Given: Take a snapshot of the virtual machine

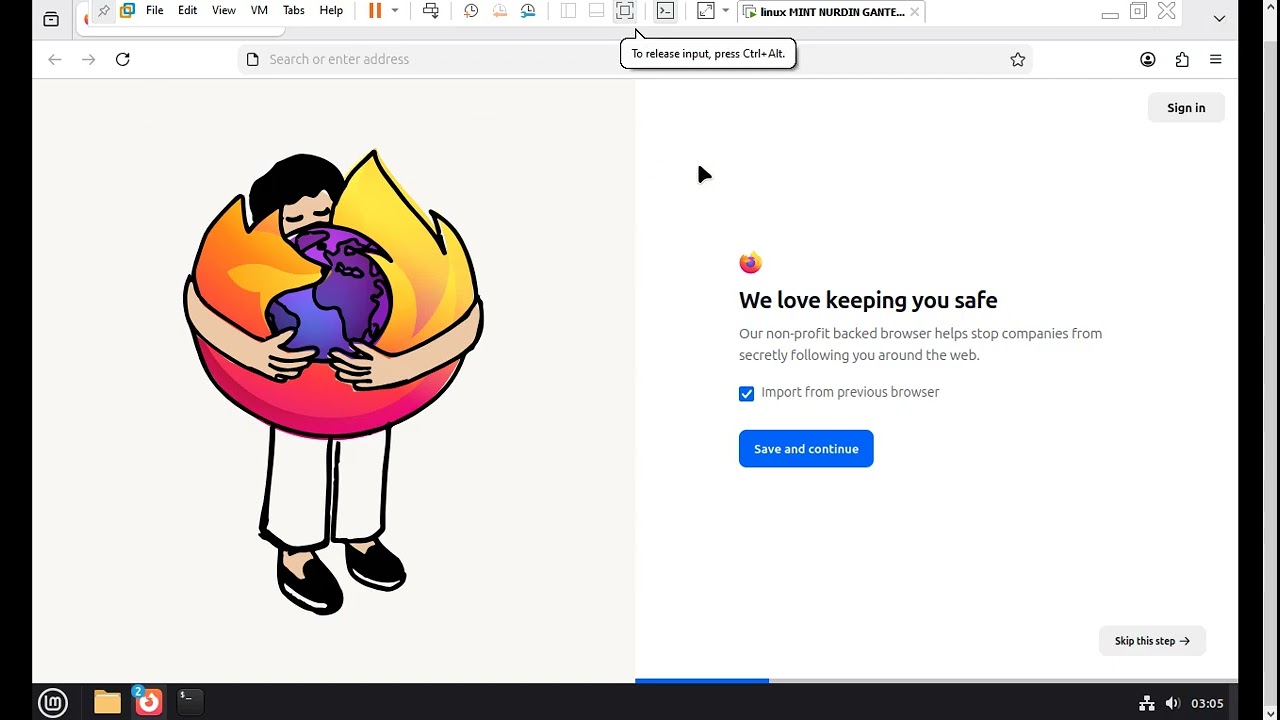Looking at the screenshot, I should (471, 11).
